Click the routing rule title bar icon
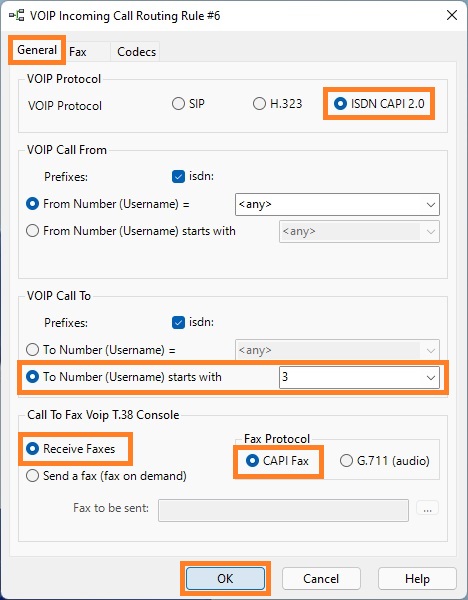This screenshot has height=600, width=468. pyautogui.click(x=16, y=16)
